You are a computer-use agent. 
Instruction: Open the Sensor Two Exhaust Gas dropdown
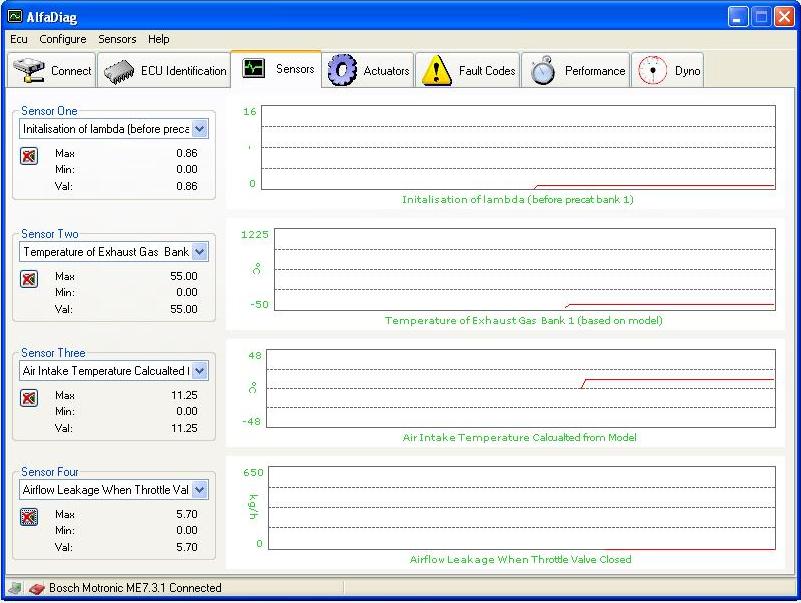click(200, 252)
